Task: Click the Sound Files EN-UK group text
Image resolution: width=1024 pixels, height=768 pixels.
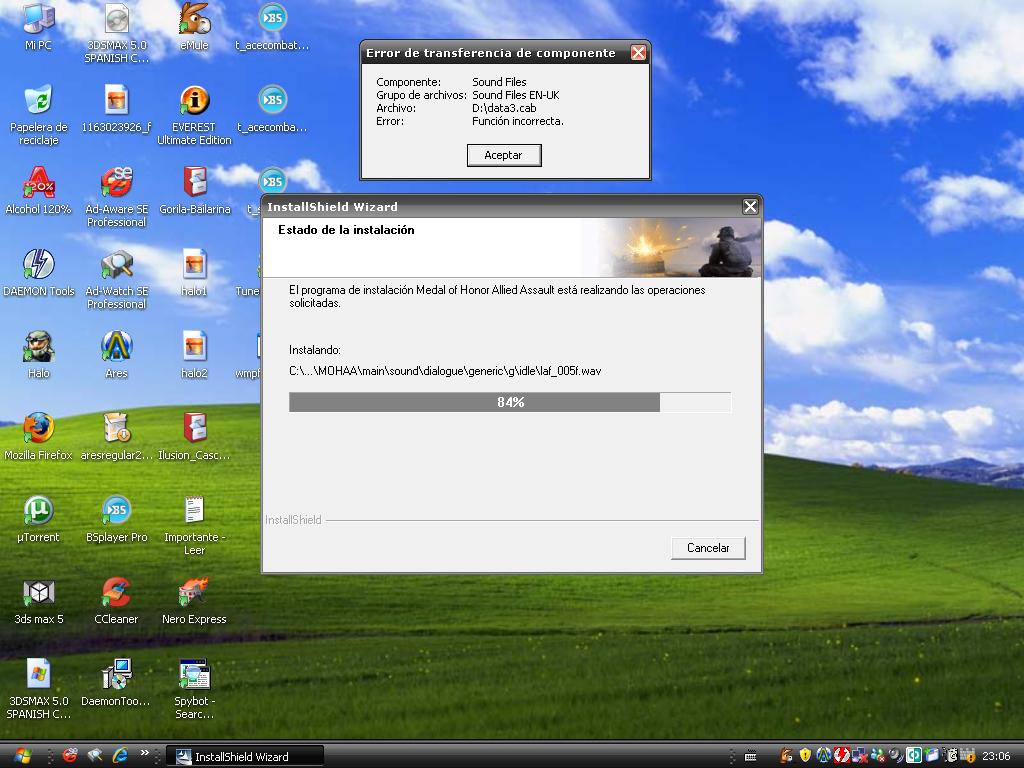Action: [515, 95]
